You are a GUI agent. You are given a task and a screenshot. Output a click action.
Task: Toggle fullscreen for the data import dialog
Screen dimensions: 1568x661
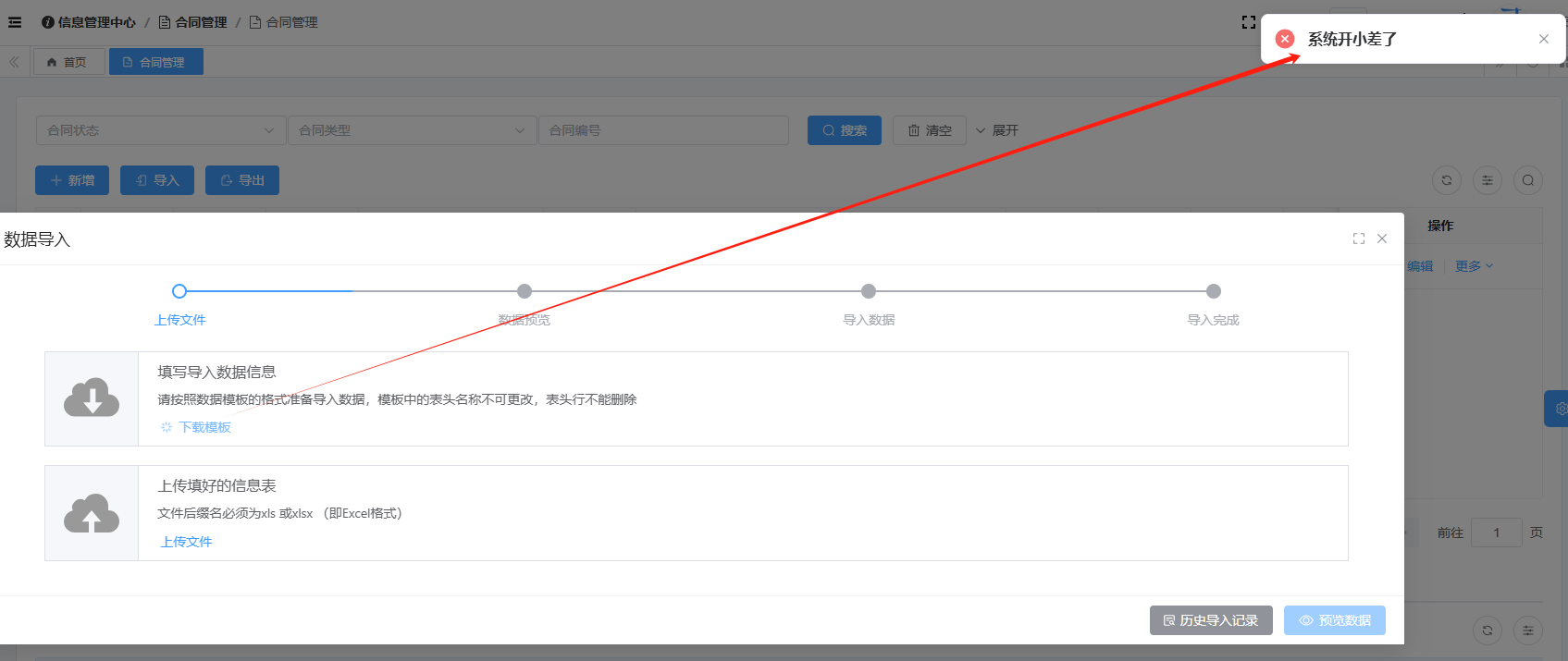(x=1358, y=239)
